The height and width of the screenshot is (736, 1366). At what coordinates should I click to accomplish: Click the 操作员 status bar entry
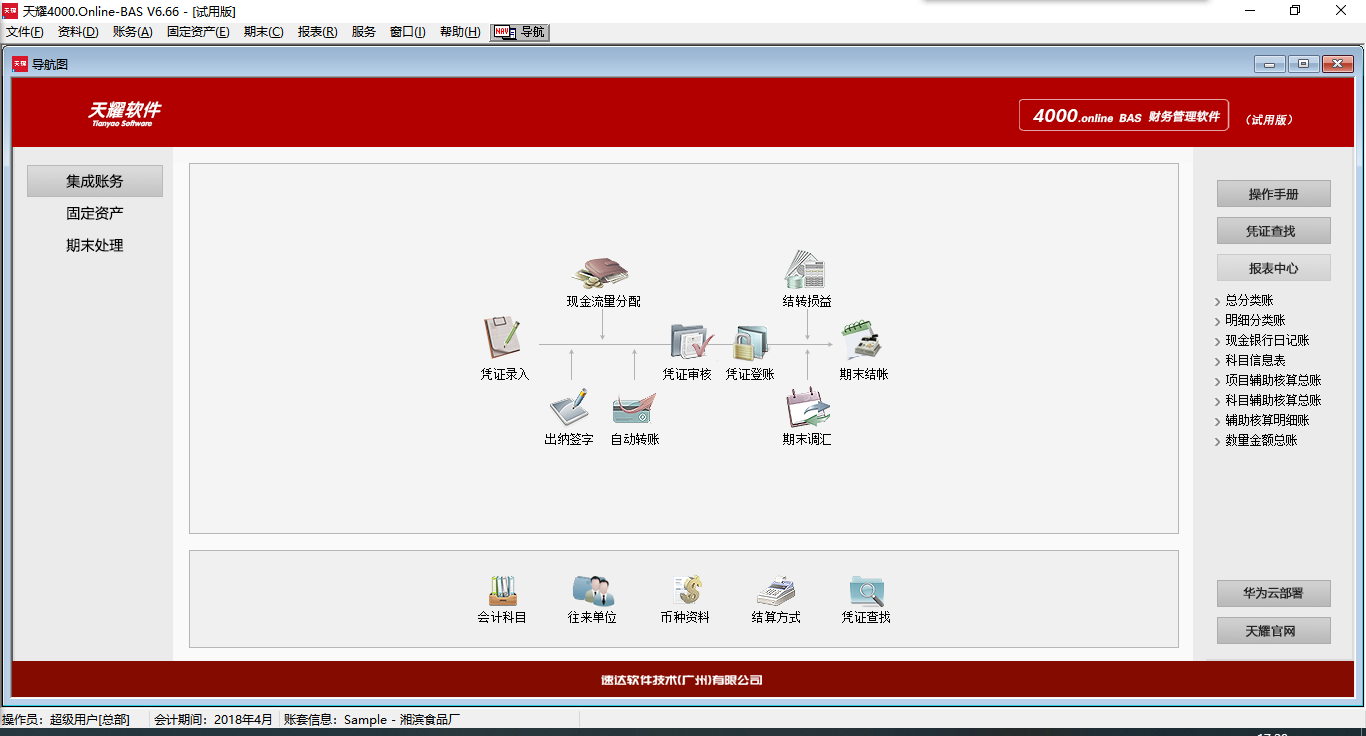[x=66, y=719]
